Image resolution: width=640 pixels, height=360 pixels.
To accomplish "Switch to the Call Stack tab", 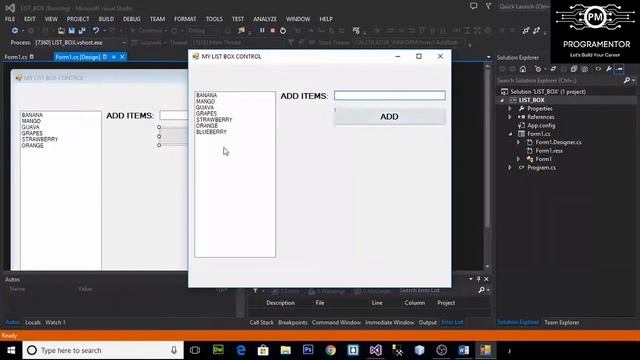I will coord(261,322).
